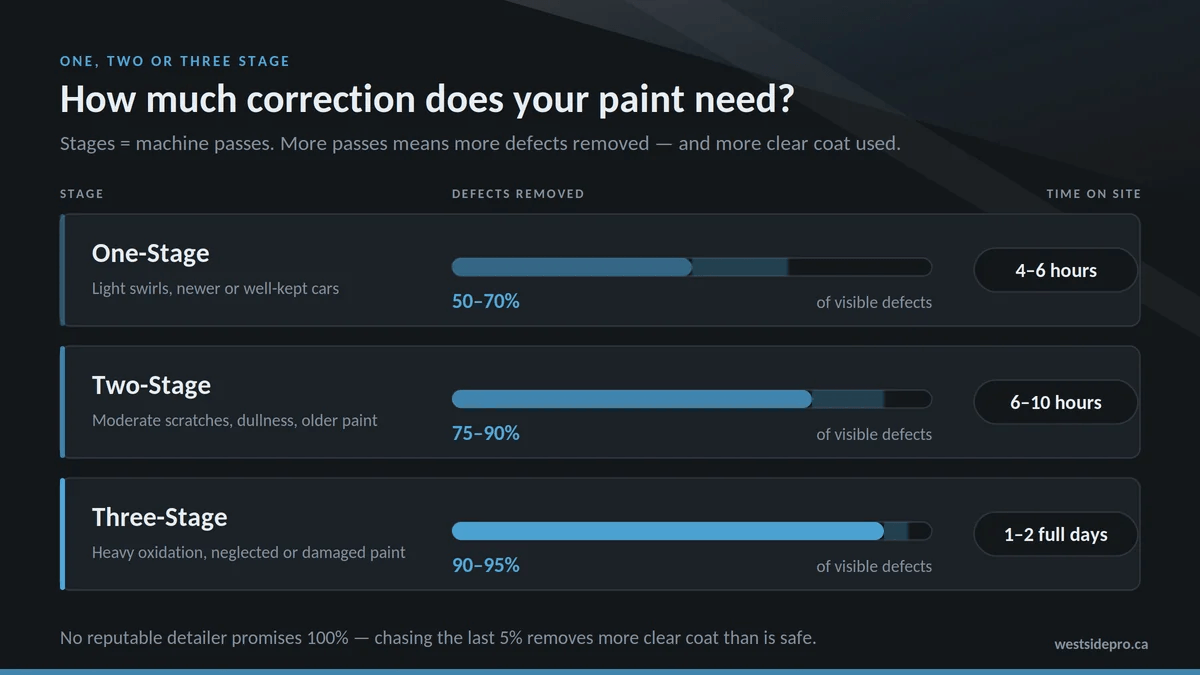Click the 90–95% percentage label
The image size is (1200, 675).
pos(486,565)
